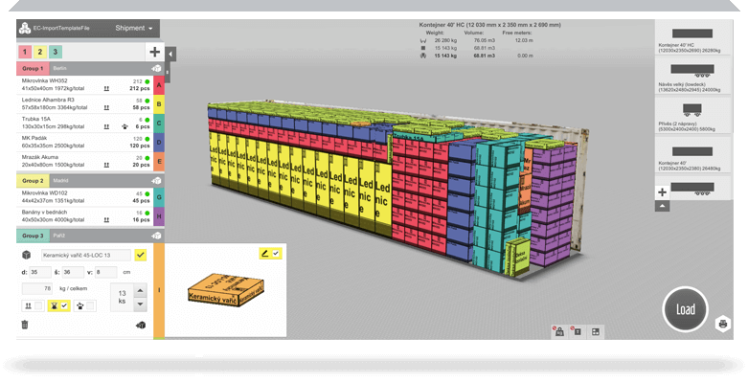Click Group 2 box icon at header right
This screenshot has height=383, width=748.
click(156, 181)
